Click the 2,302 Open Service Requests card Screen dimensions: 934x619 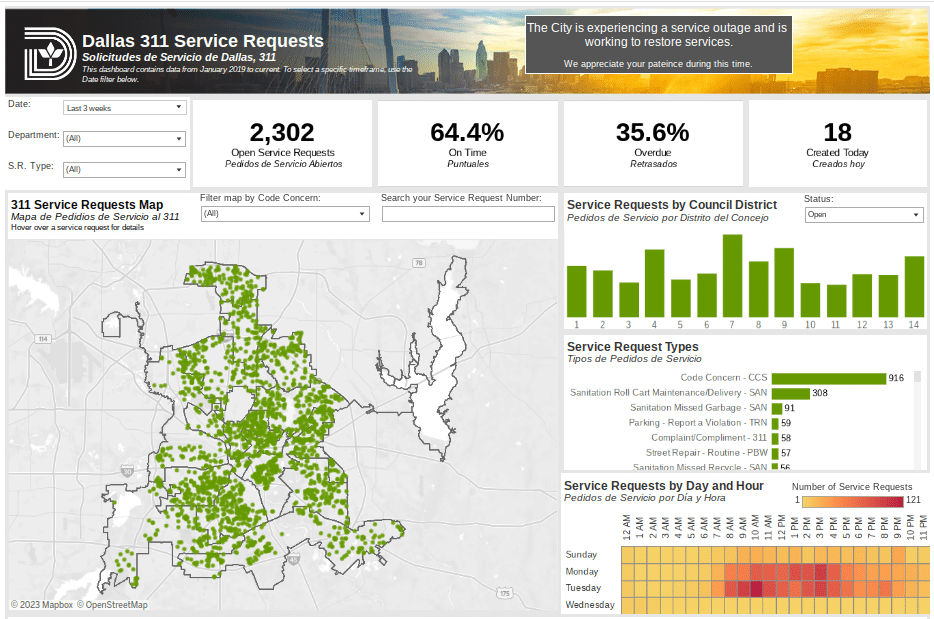click(282, 143)
